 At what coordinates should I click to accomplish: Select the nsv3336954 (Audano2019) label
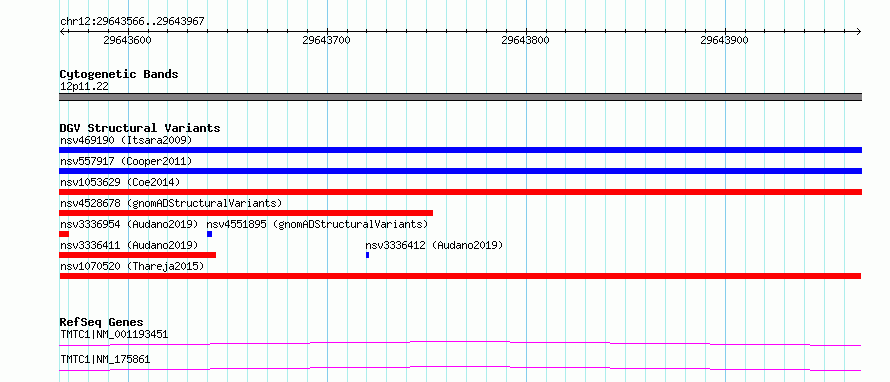click(x=129, y=224)
